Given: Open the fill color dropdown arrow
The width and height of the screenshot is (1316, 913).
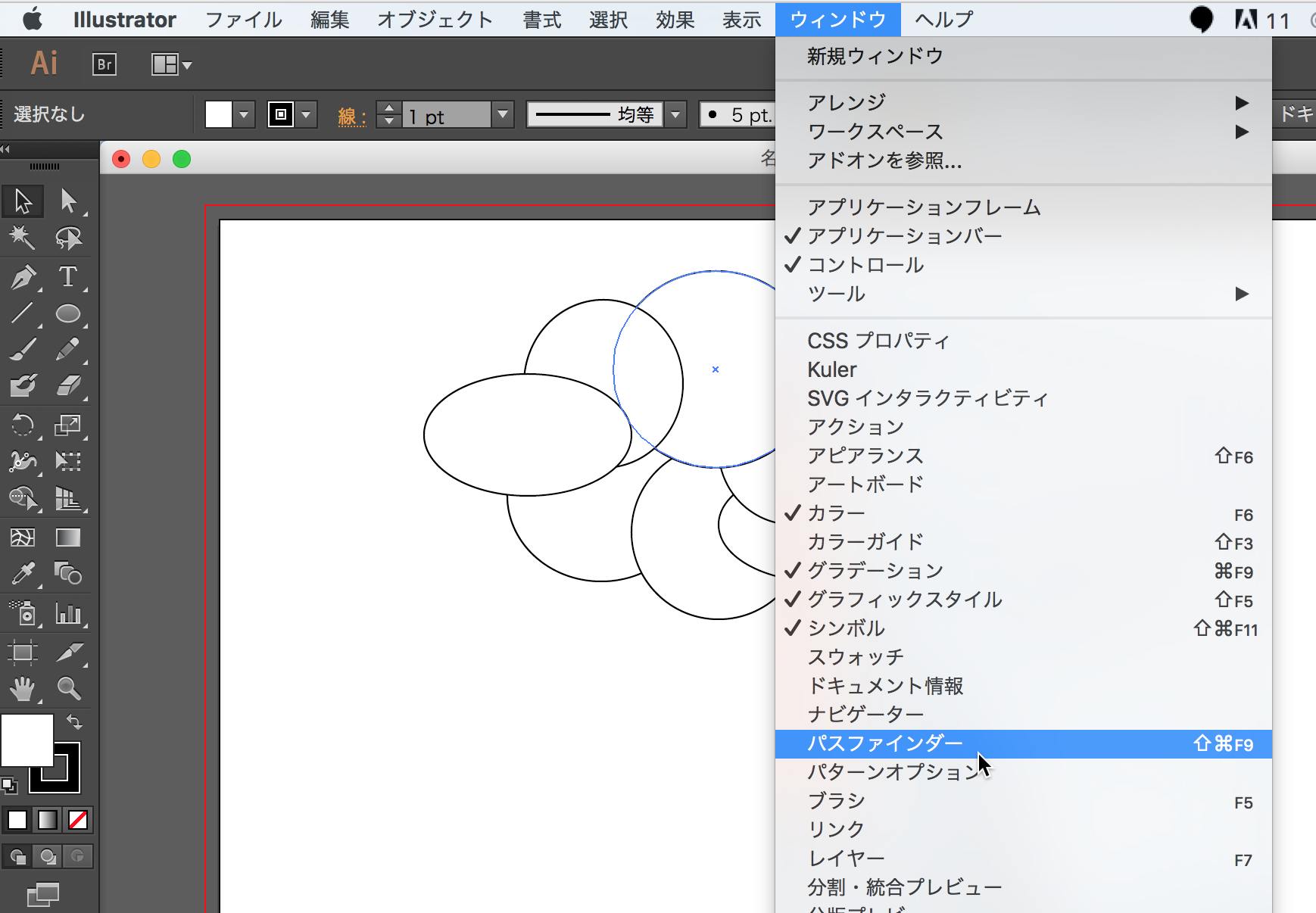Looking at the screenshot, I should pos(244,115).
